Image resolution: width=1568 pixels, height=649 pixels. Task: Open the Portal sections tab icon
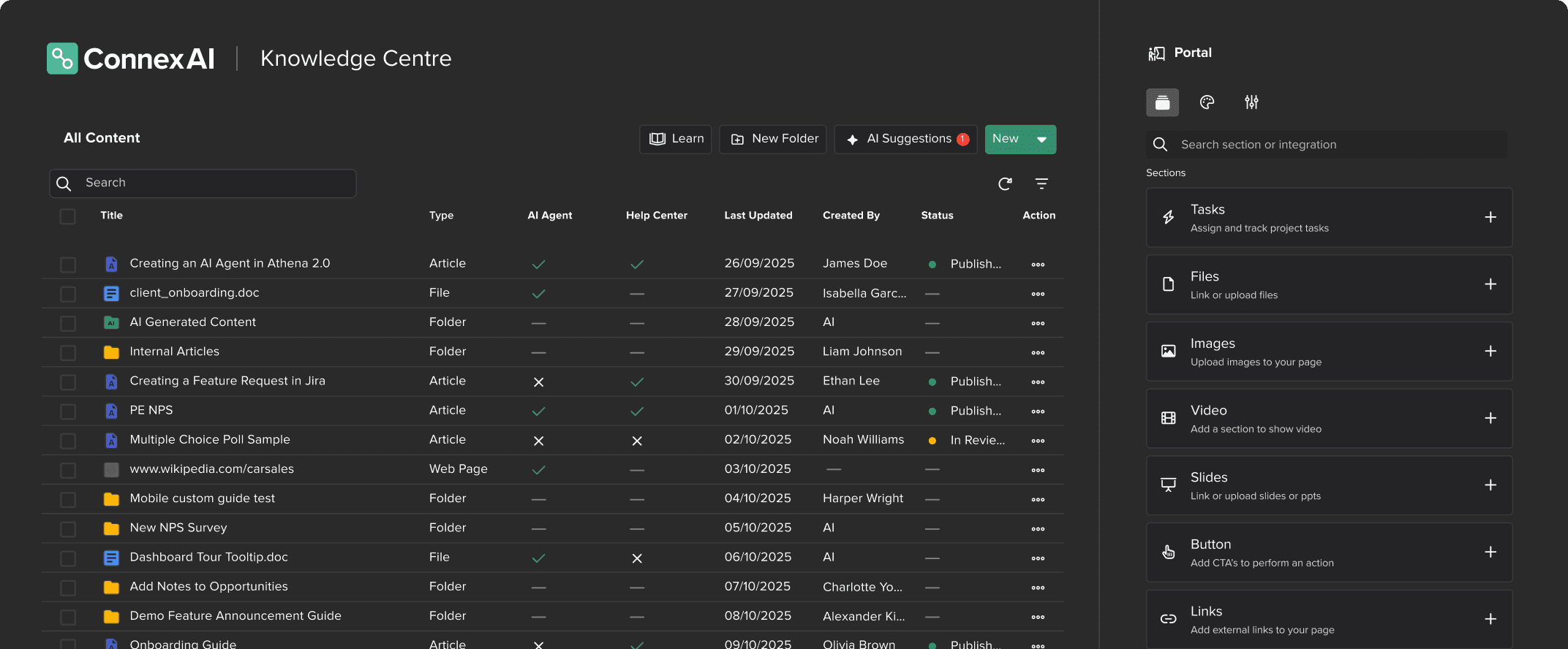[x=1162, y=102]
